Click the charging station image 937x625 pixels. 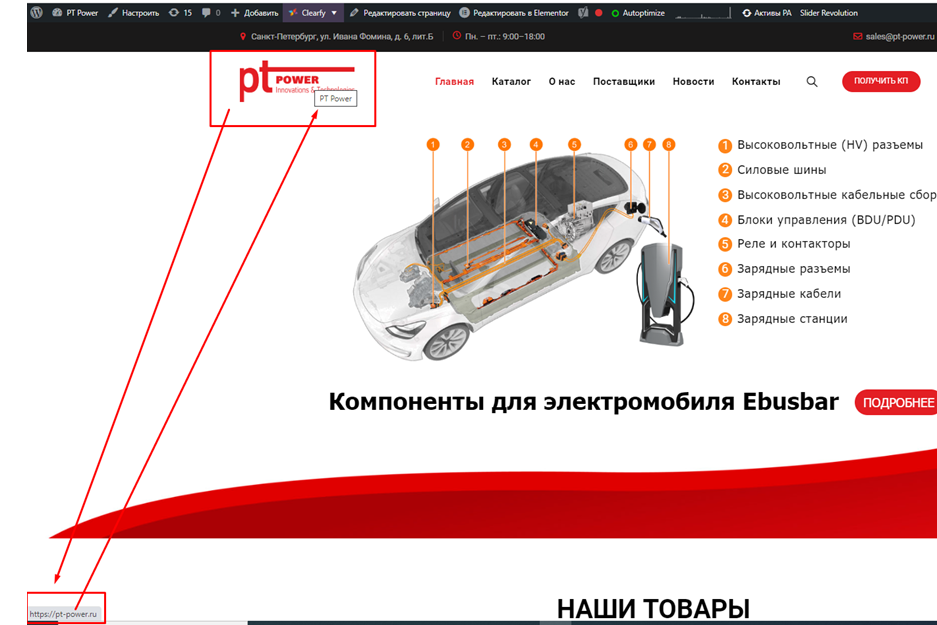coord(663,294)
